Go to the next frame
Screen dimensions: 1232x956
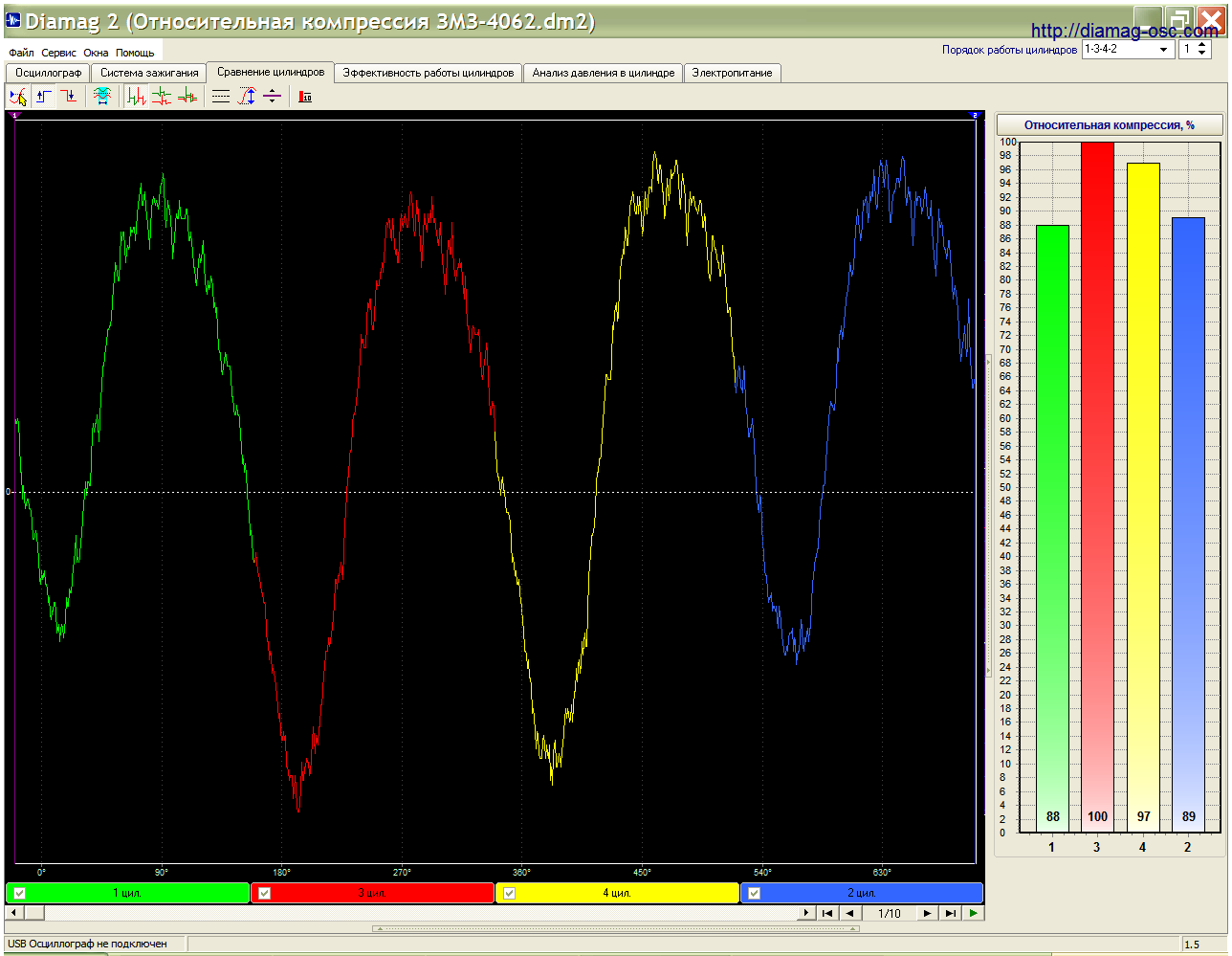click(x=927, y=913)
